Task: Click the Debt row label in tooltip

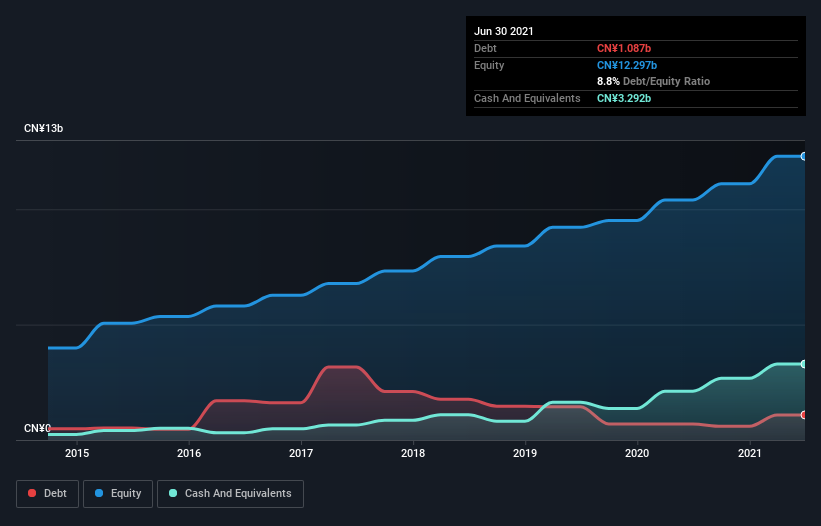Action: coord(485,48)
